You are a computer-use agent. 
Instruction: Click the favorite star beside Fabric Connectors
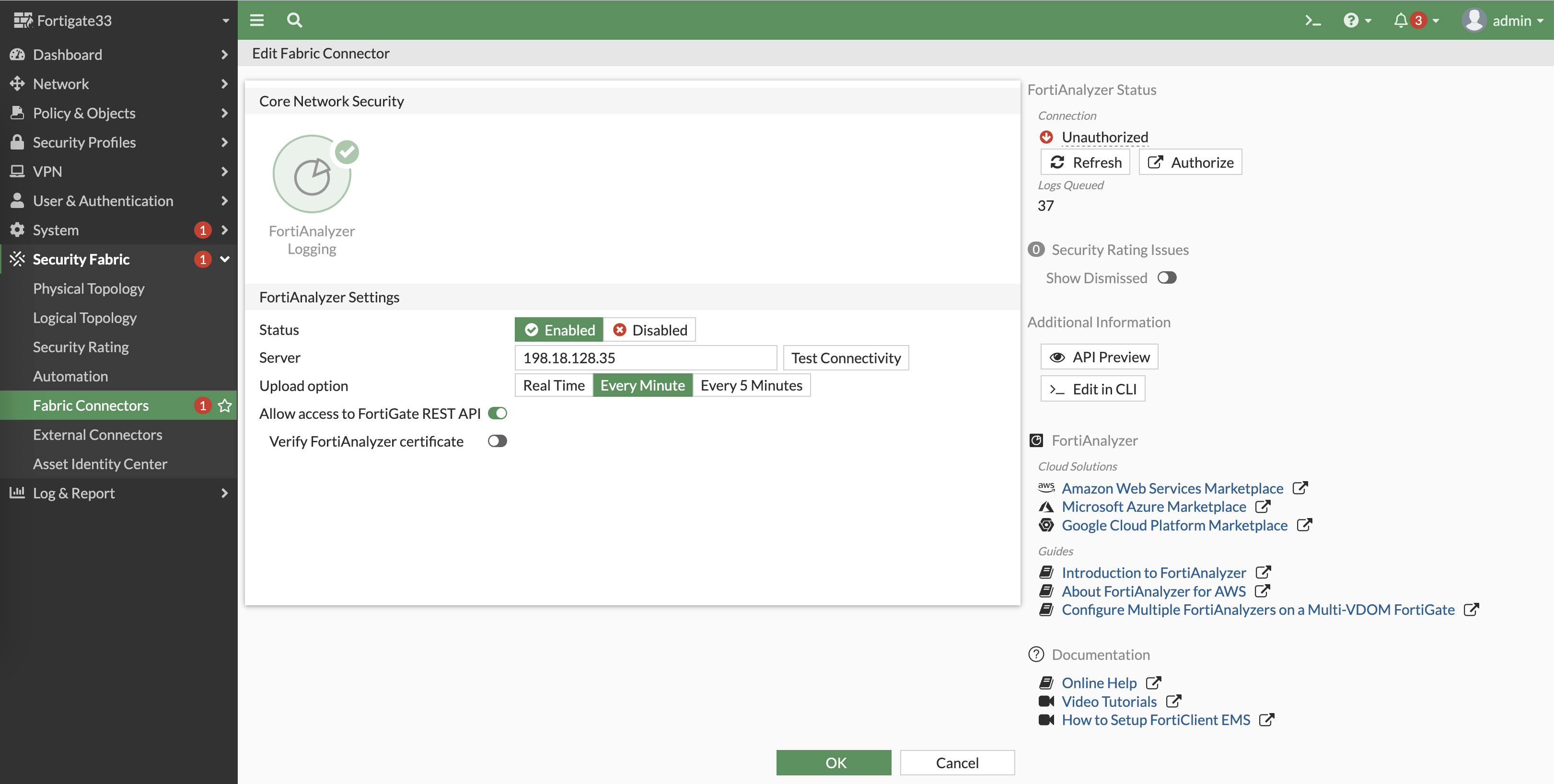tap(225, 405)
